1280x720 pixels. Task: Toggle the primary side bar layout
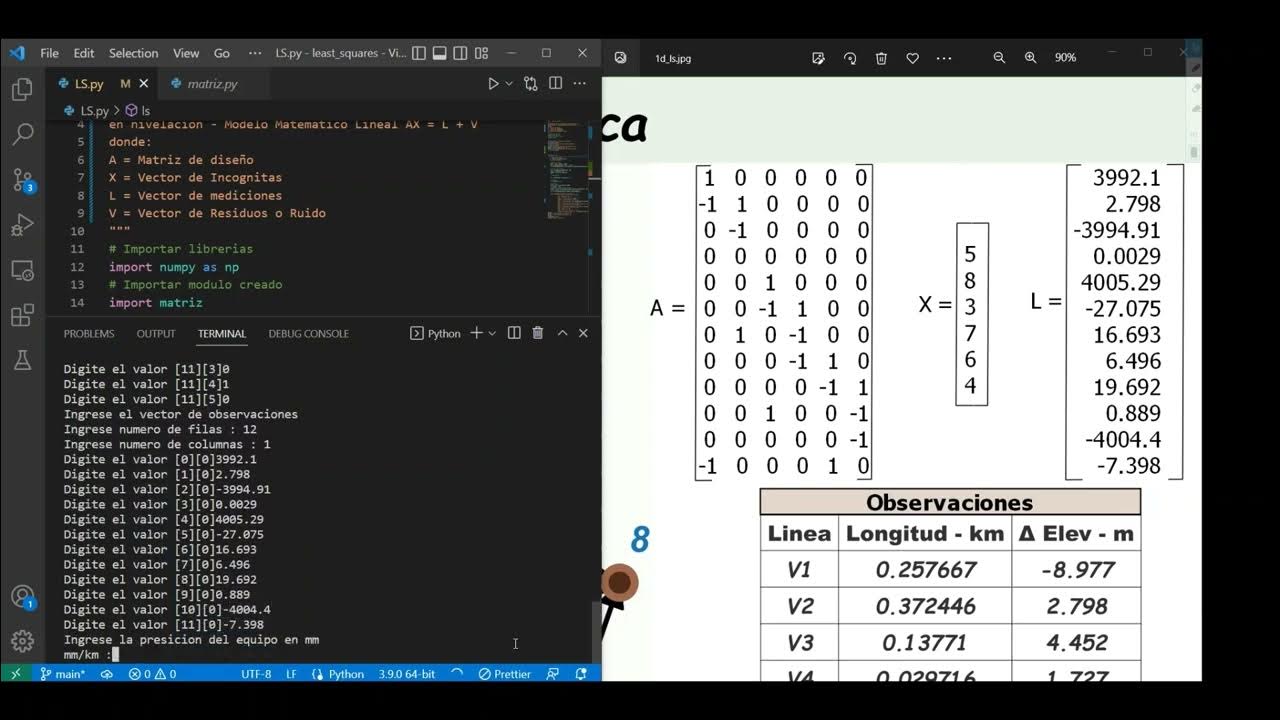(x=419, y=53)
